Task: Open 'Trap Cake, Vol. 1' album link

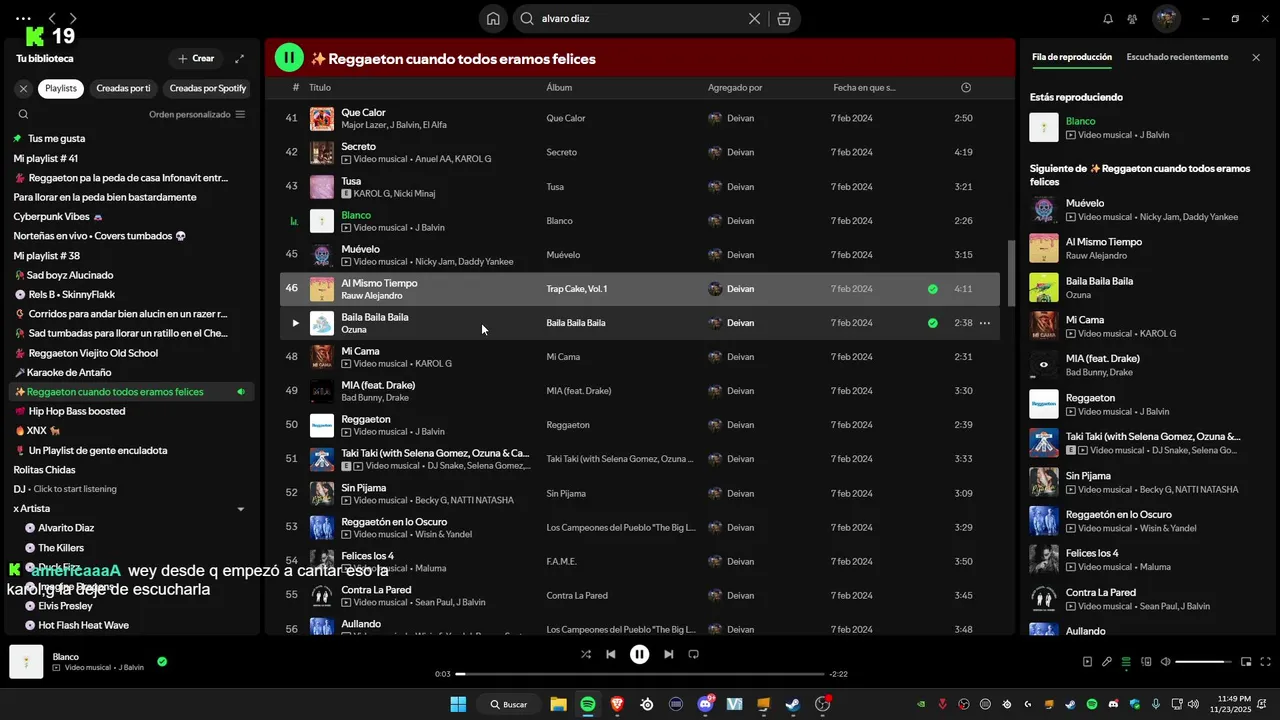Action: click(x=576, y=289)
